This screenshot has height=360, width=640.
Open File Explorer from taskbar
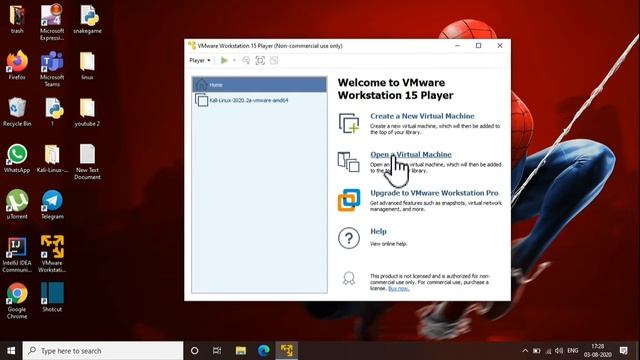click(x=241, y=351)
